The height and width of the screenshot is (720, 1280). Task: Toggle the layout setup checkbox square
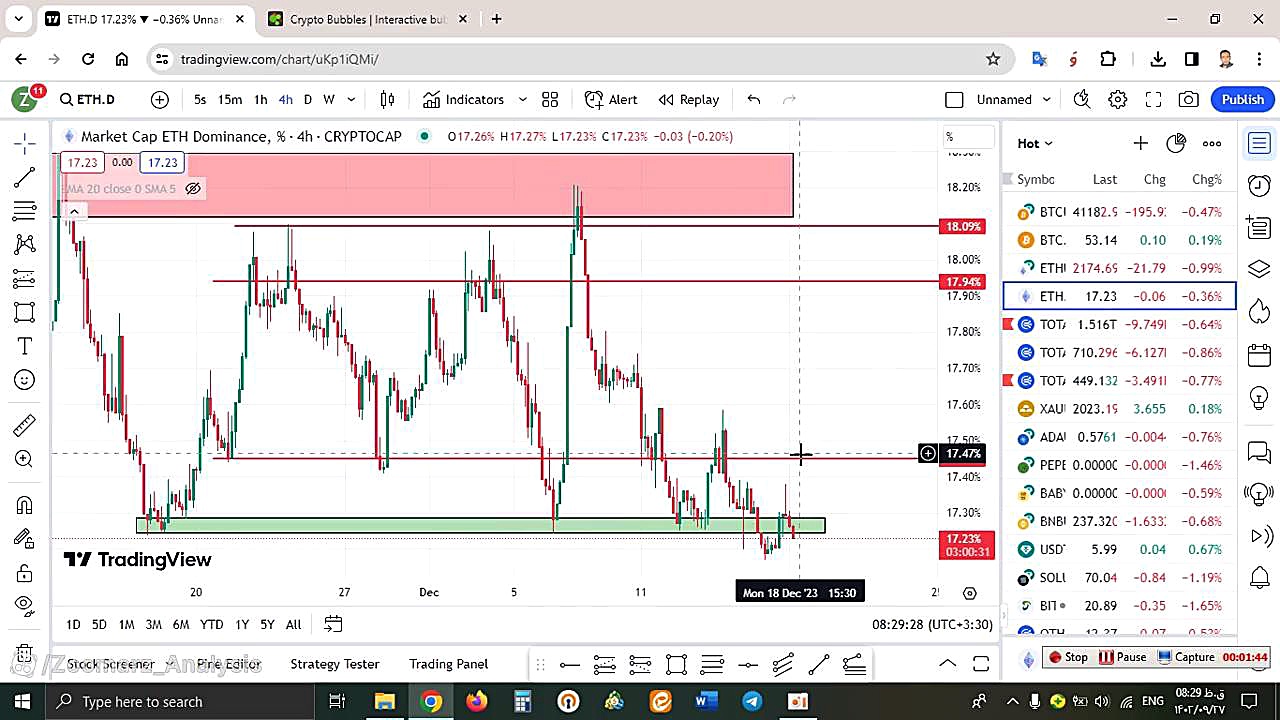click(954, 99)
